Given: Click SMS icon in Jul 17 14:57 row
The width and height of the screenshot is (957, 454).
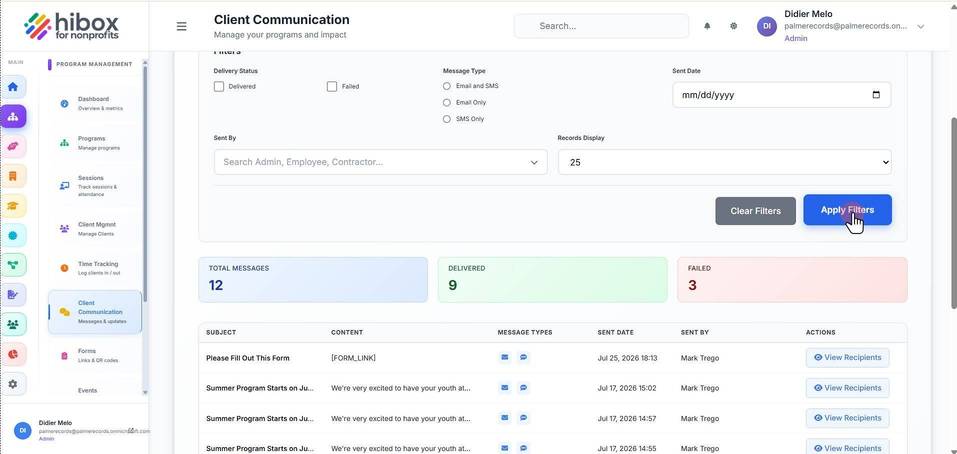Looking at the screenshot, I should tap(524, 418).
